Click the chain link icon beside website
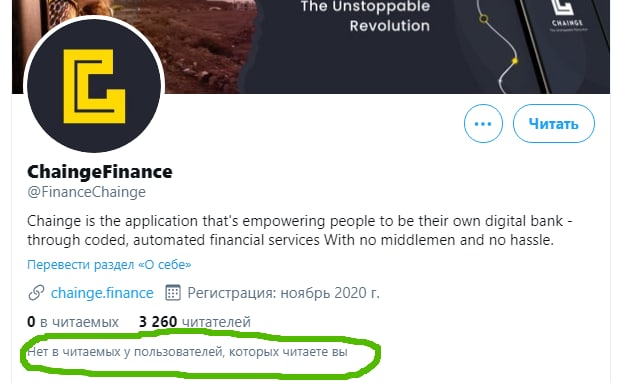The image size is (638, 383). point(36,293)
